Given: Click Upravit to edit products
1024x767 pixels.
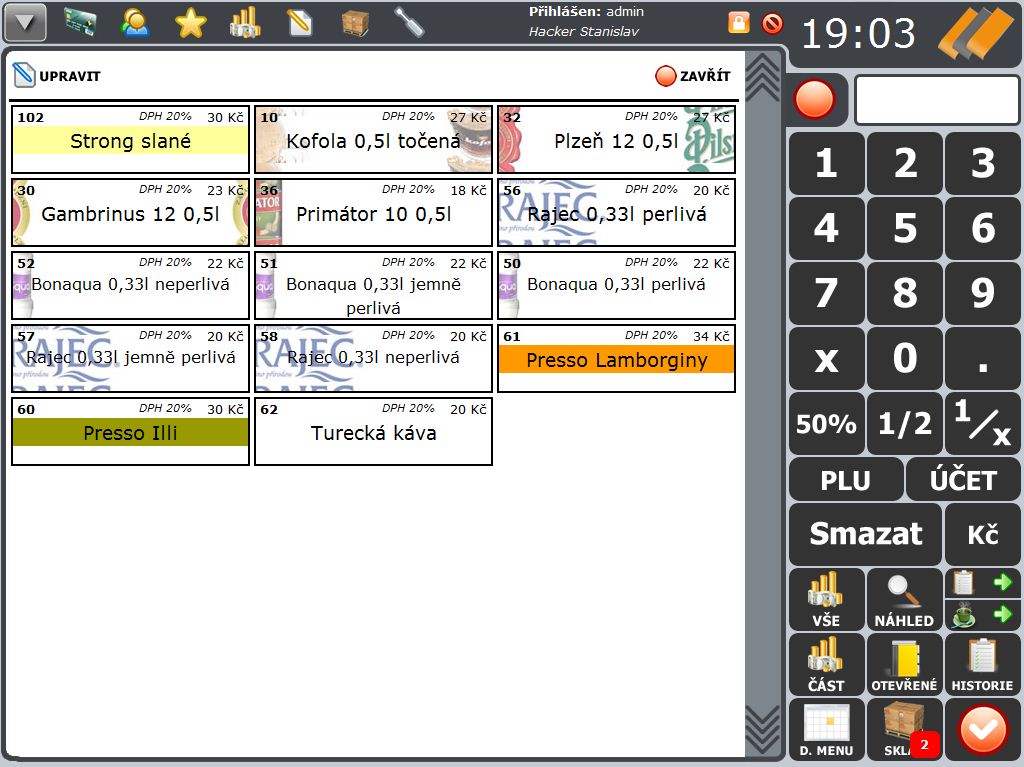Looking at the screenshot, I should (57, 75).
